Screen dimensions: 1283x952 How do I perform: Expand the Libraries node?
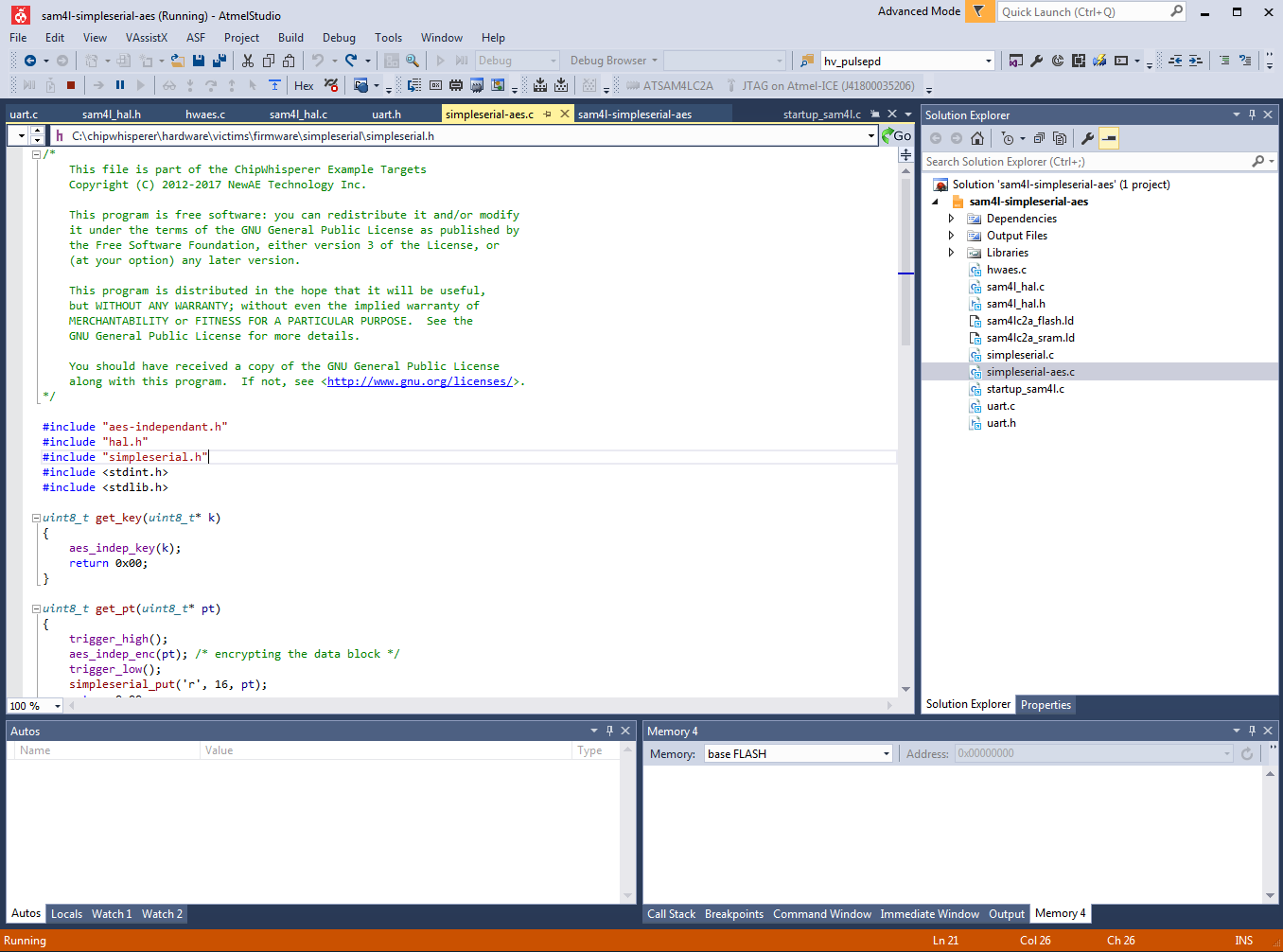tap(952, 253)
